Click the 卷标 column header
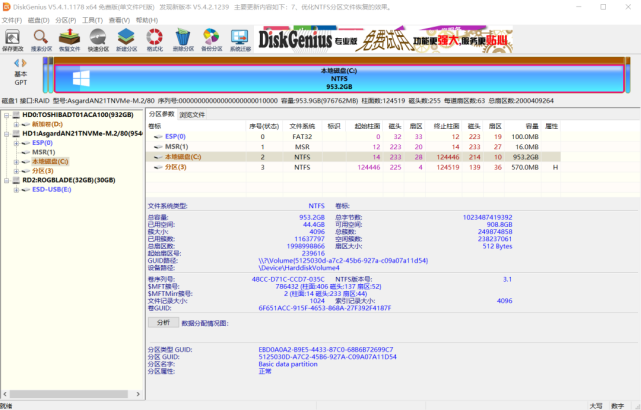Image resolution: width=641 pixels, height=410 pixels. pyautogui.click(x=196, y=126)
